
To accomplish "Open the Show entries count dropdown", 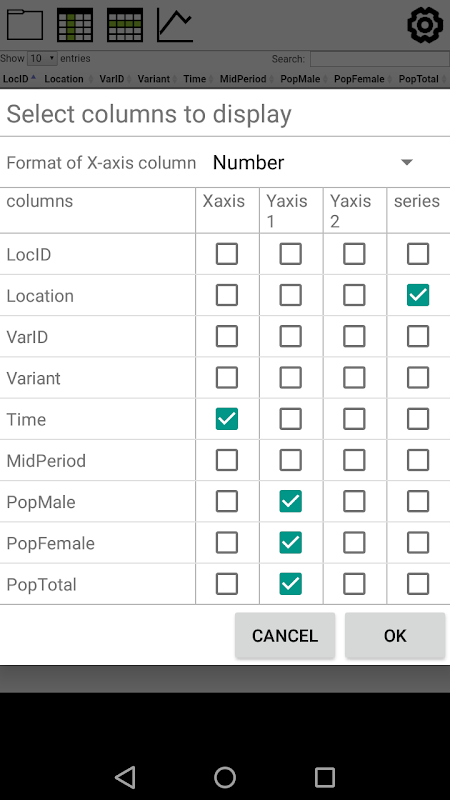I will pyautogui.click(x=42, y=58).
